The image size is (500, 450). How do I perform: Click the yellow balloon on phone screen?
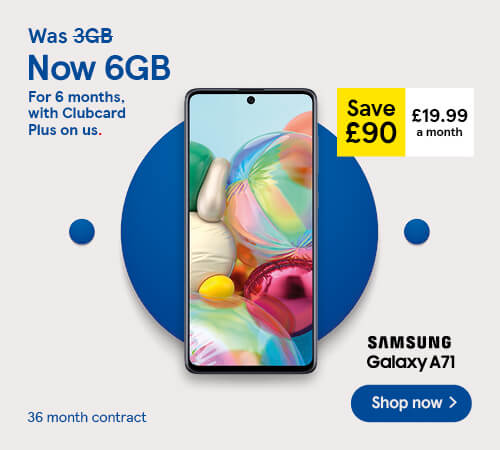(217, 288)
